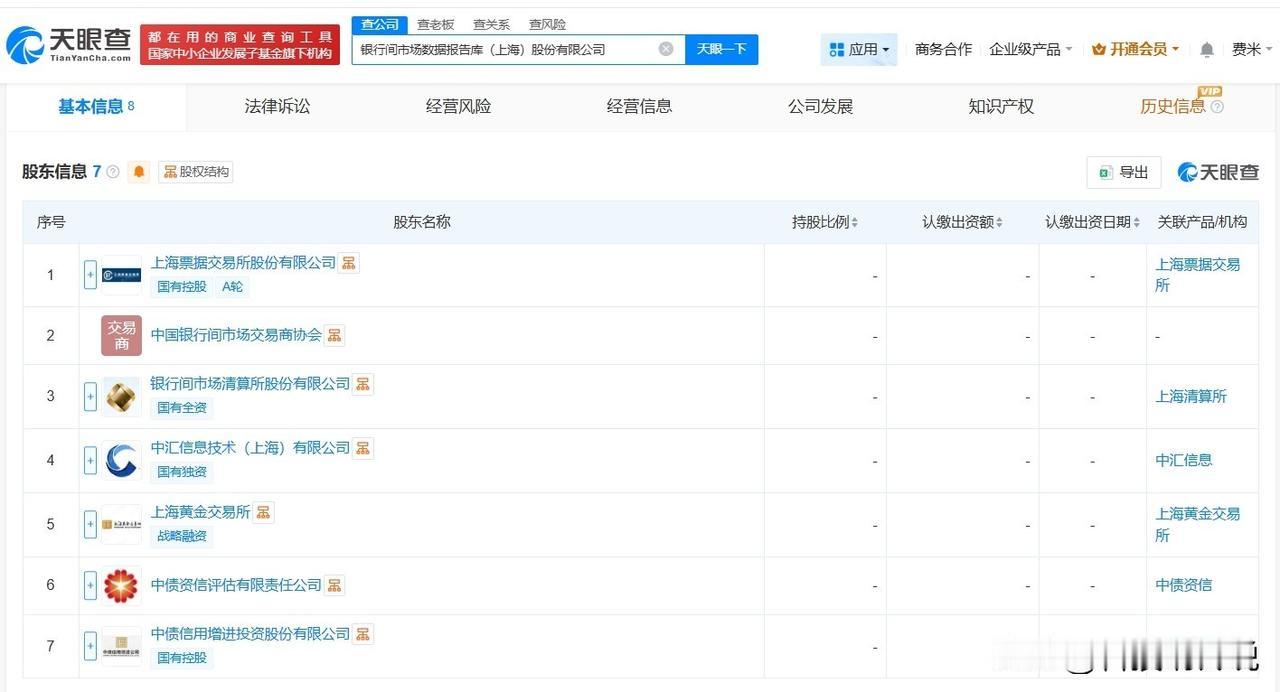Screen dimensions: 1280x692
Task: Open 中汇信息技术（上海）有限公司 shareholder link
Action: tap(250, 448)
